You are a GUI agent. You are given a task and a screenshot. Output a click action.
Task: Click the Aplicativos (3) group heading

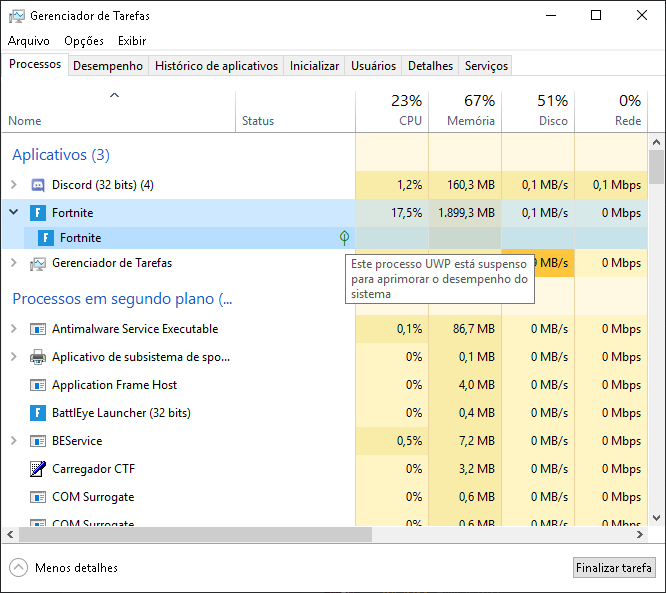coord(61,155)
